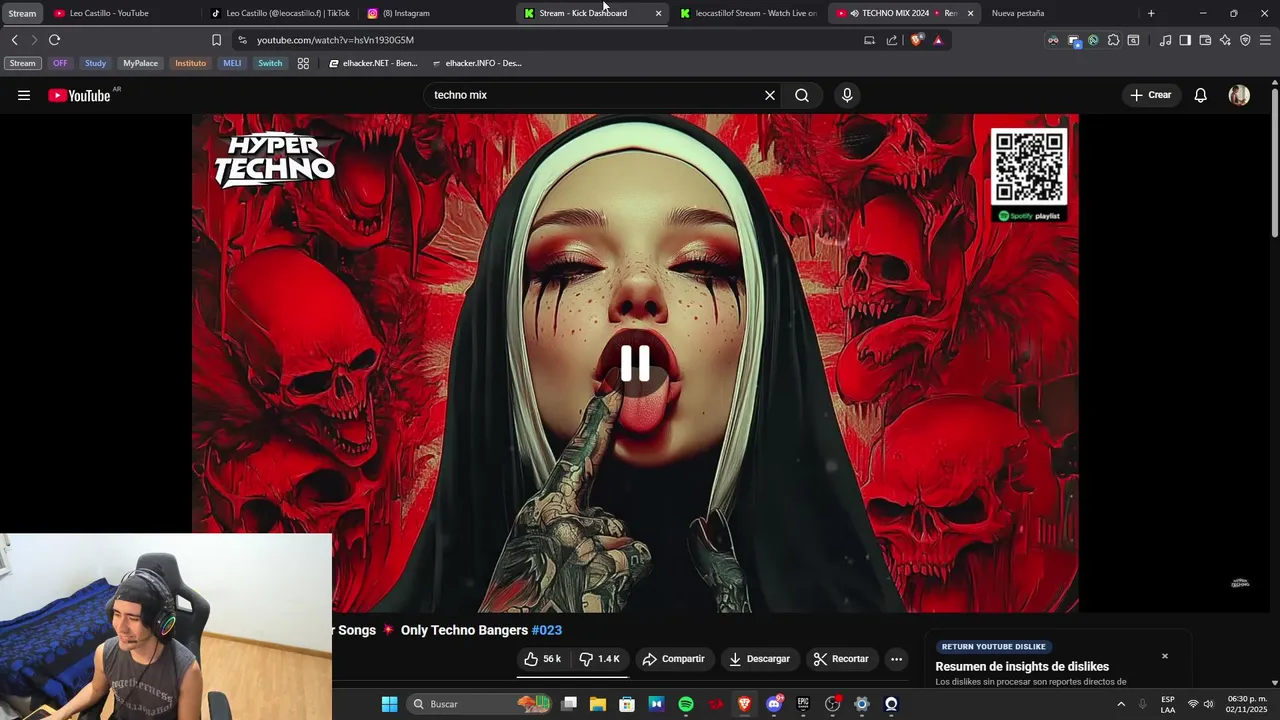Viewport: 1280px width, 720px height.
Task: Clip the video with Recortar
Action: 841,659
